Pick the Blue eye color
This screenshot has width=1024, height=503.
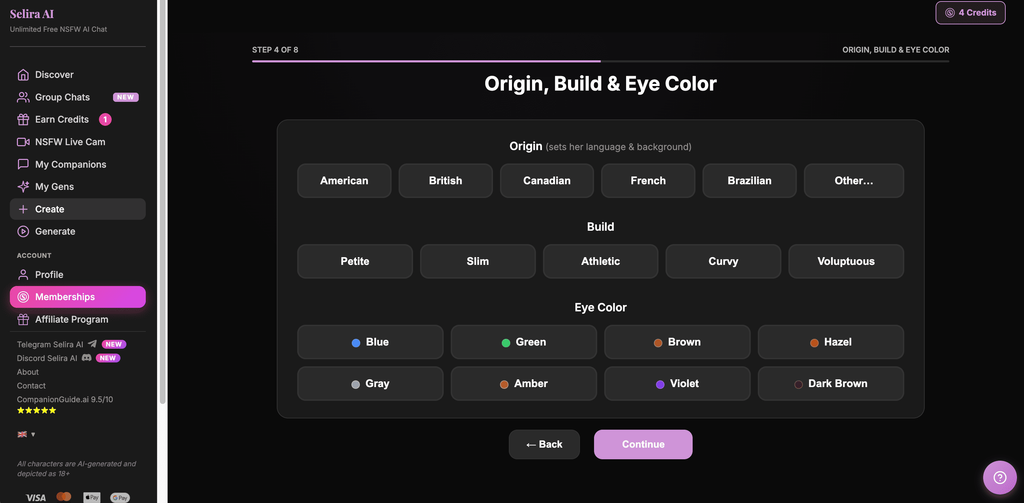[370, 342]
